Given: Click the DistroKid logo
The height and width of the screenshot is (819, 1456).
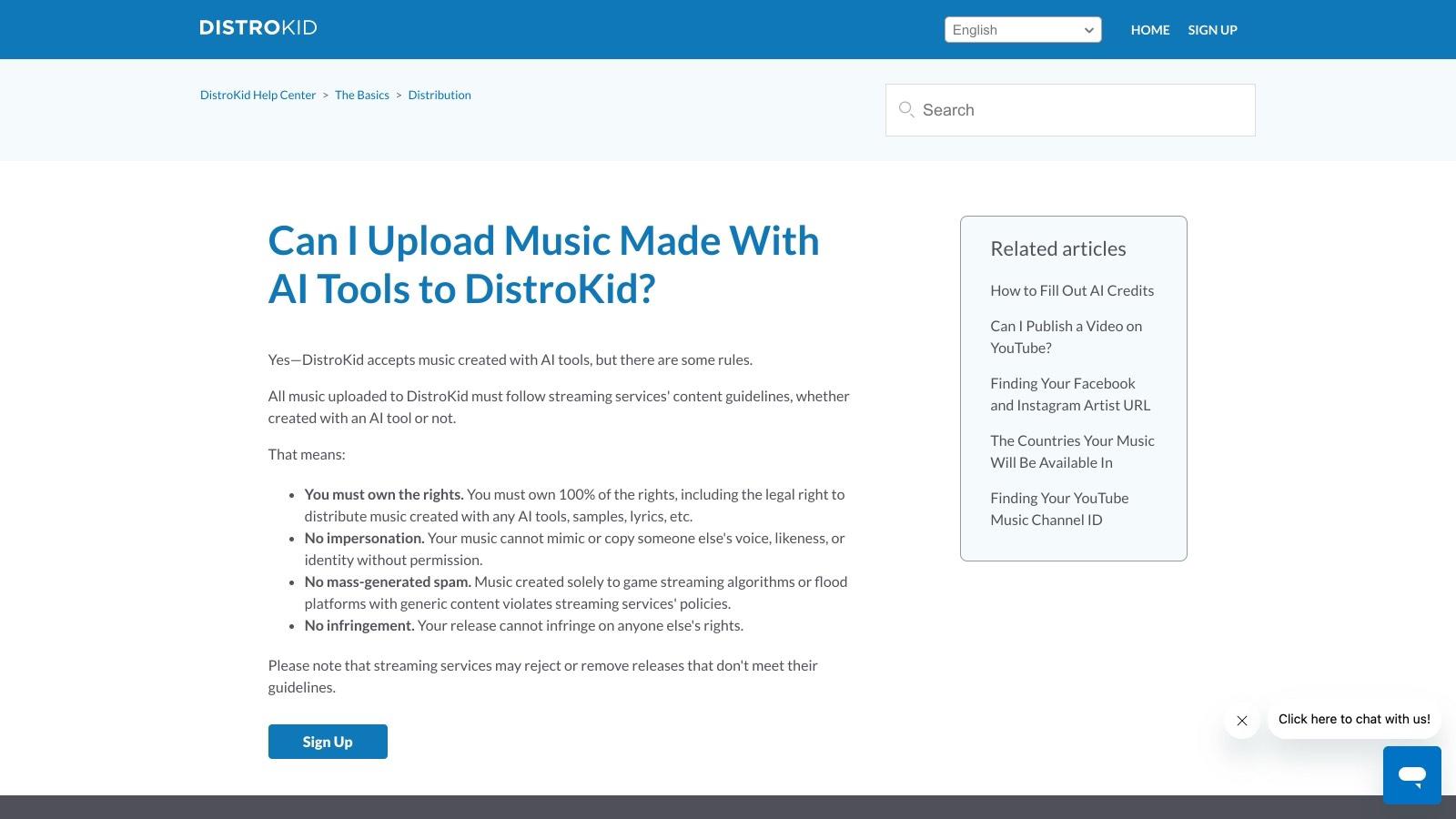Looking at the screenshot, I should coord(258,27).
